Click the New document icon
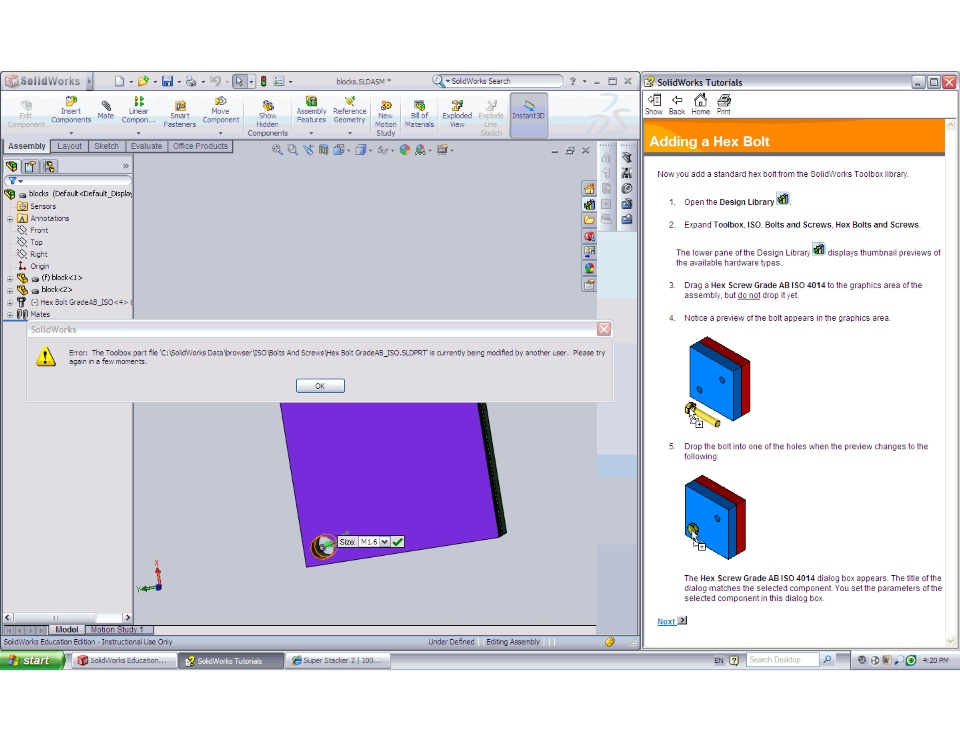 tap(119, 81)
